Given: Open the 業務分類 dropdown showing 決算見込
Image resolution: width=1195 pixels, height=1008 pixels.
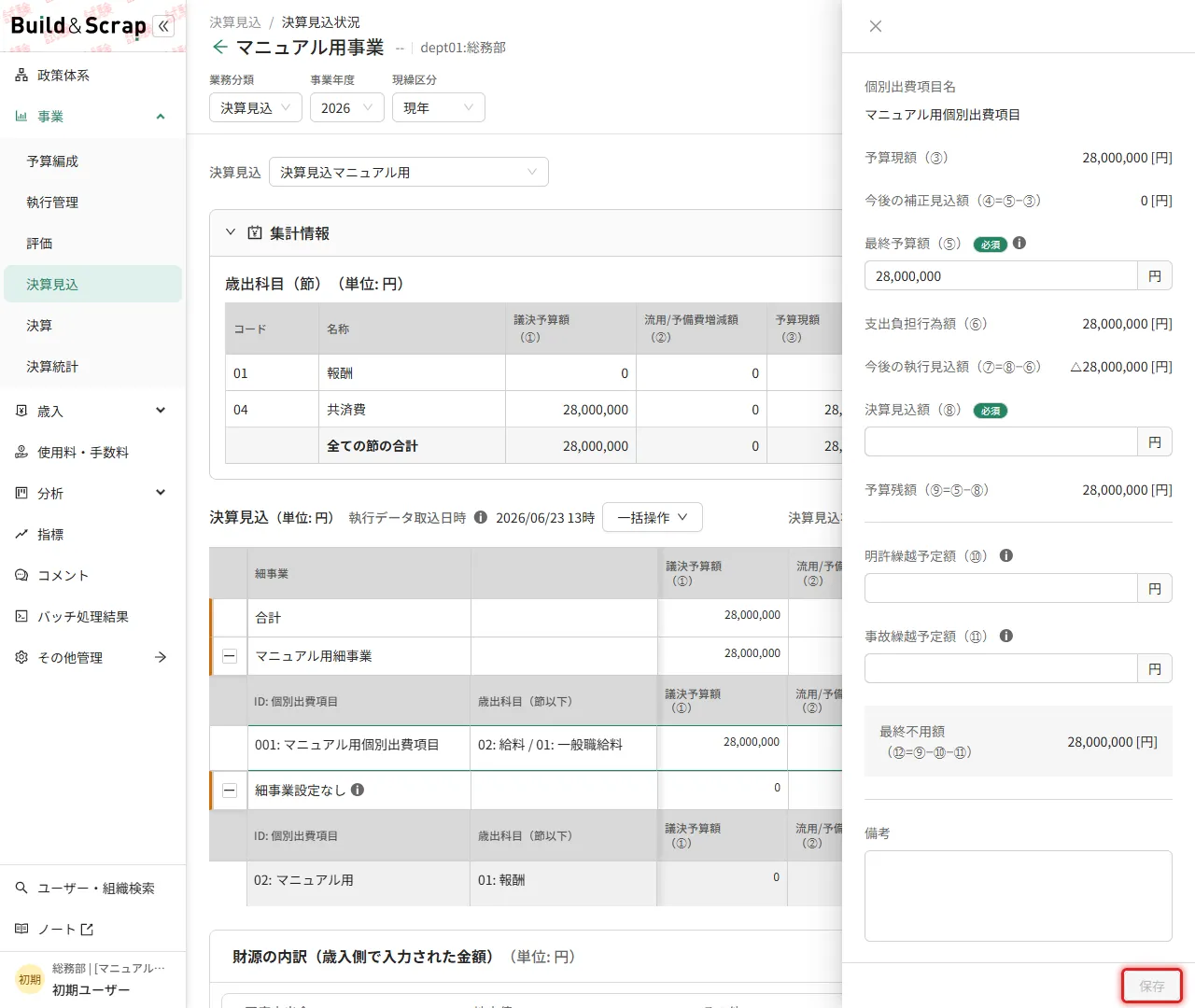Looking at the screenshot, I should [256, 107].
